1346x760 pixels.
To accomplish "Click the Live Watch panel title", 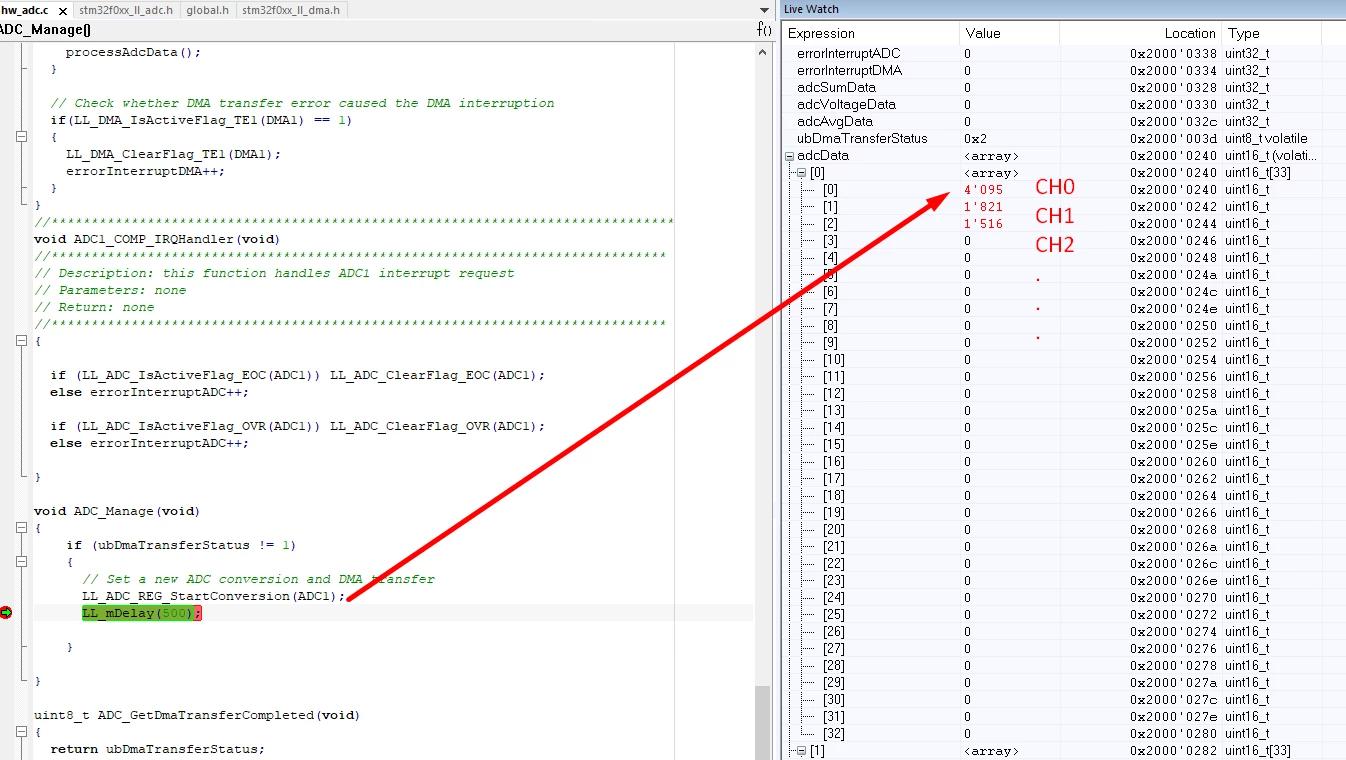I will 811,9.
